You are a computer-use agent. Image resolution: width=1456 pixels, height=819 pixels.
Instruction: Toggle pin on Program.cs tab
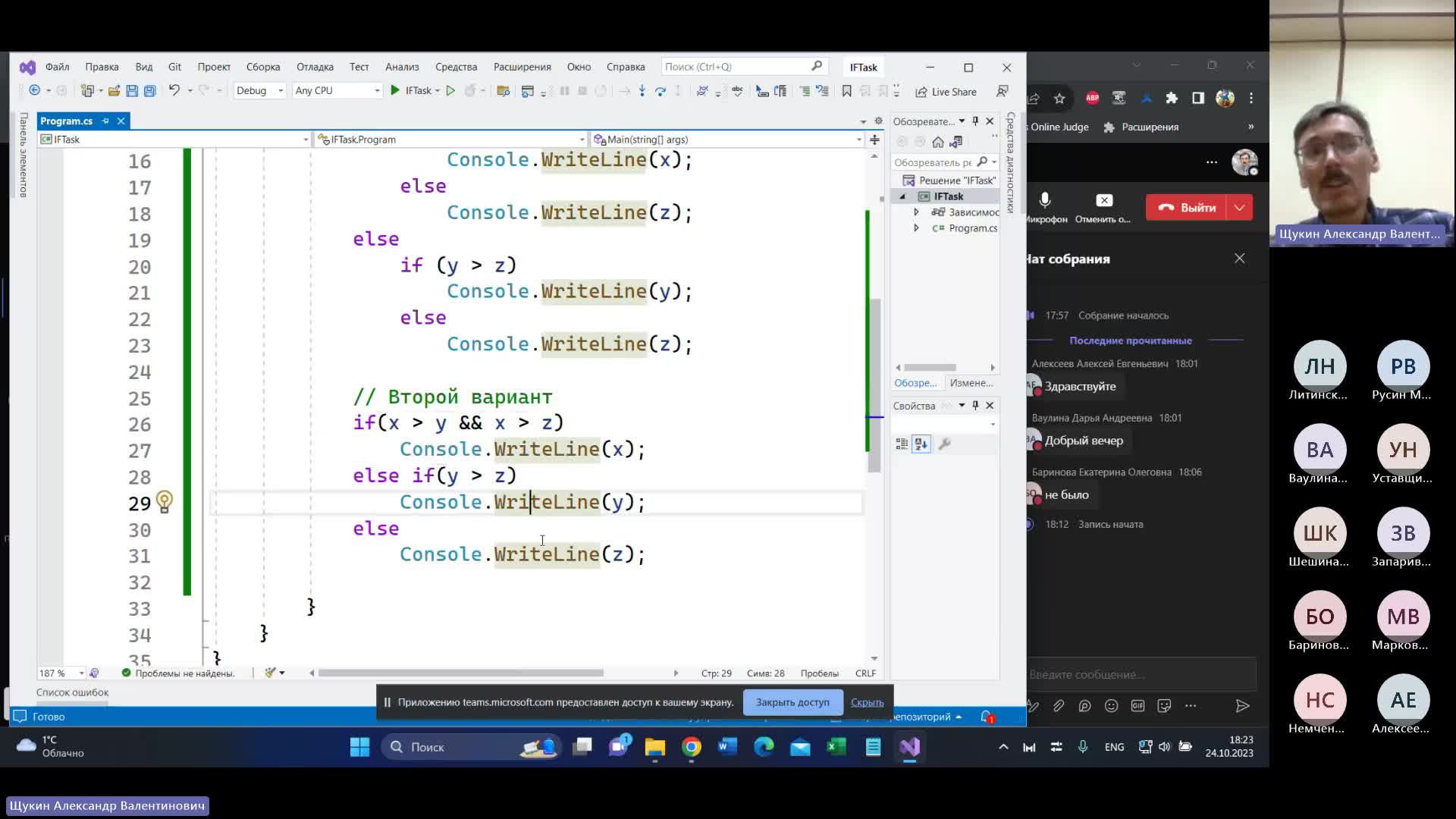105,121
